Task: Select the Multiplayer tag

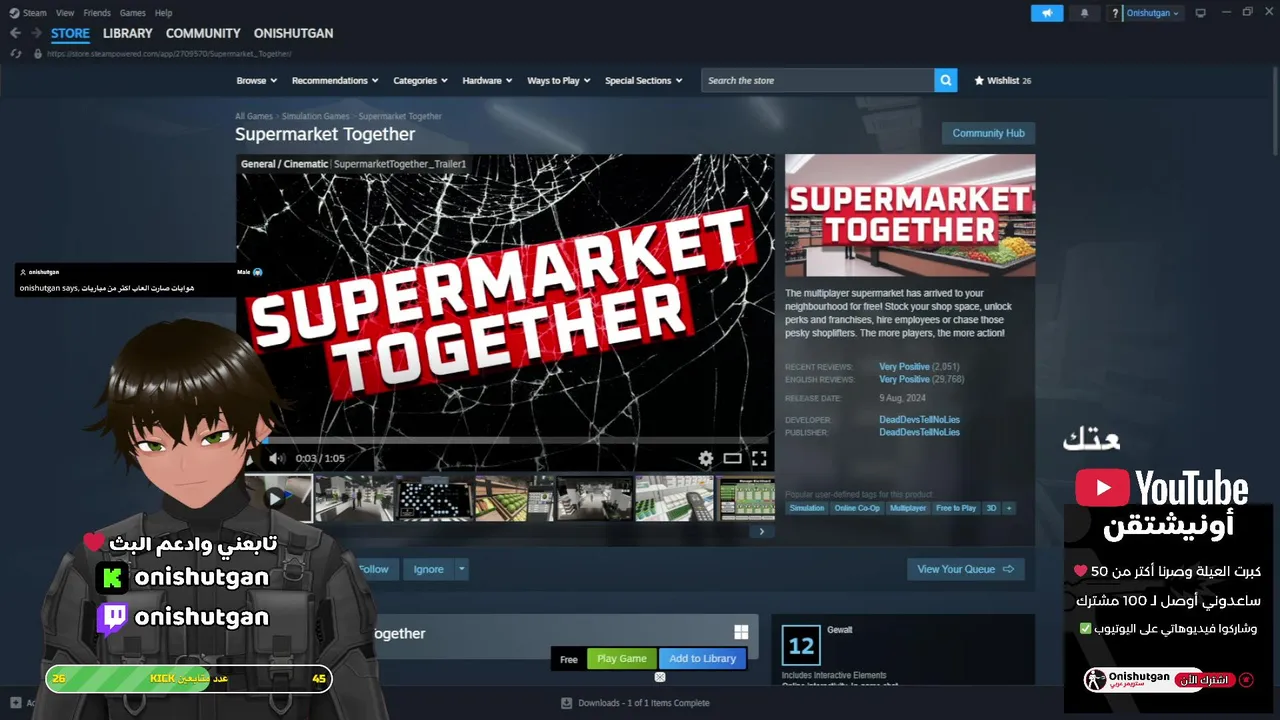Action: (908, 508)
